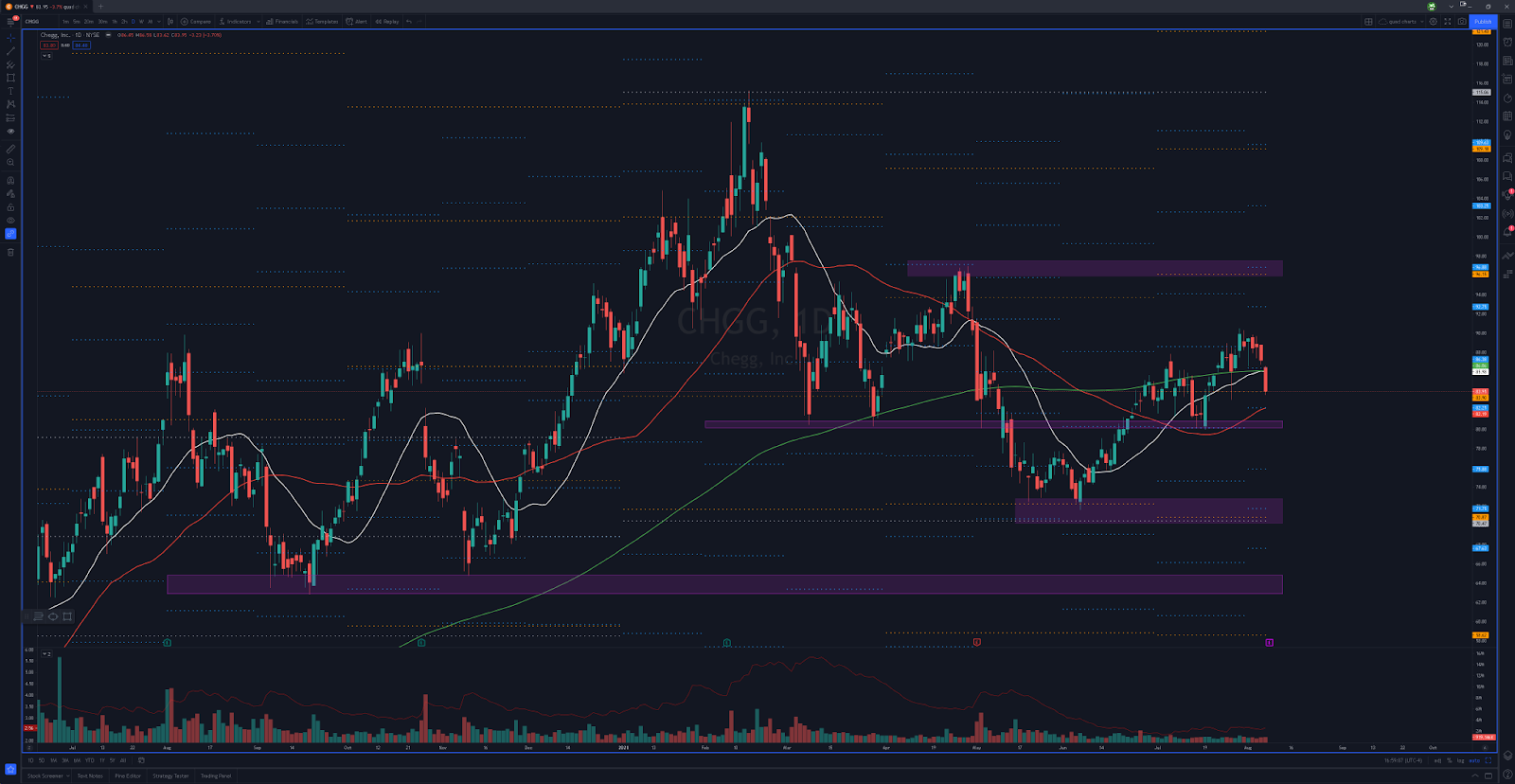
Task: Click the Publish button
Action: click(1483, 21)
